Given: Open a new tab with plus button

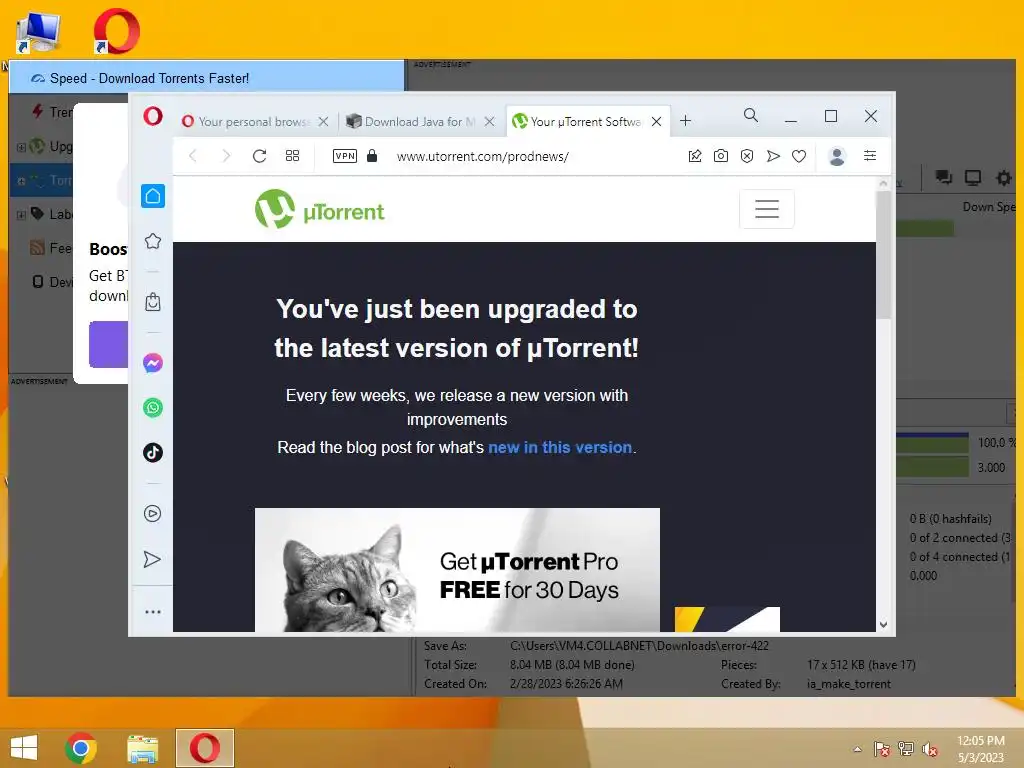Looking at the screenshot, I should [x=685, y=121].
